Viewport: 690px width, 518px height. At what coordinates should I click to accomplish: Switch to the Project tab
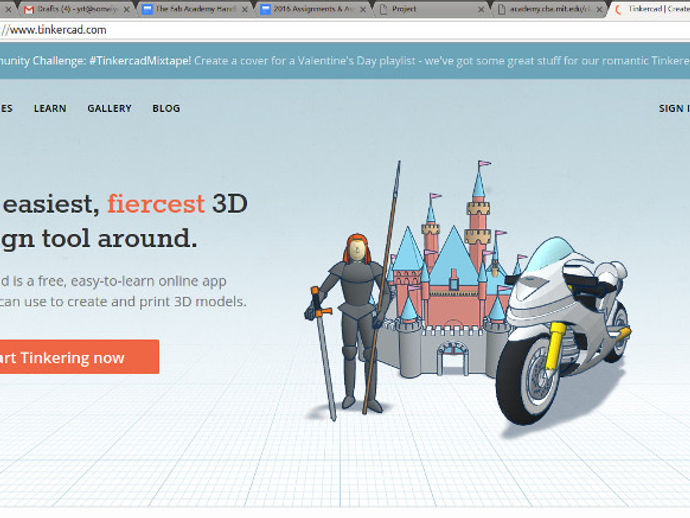tap(432, 9)
